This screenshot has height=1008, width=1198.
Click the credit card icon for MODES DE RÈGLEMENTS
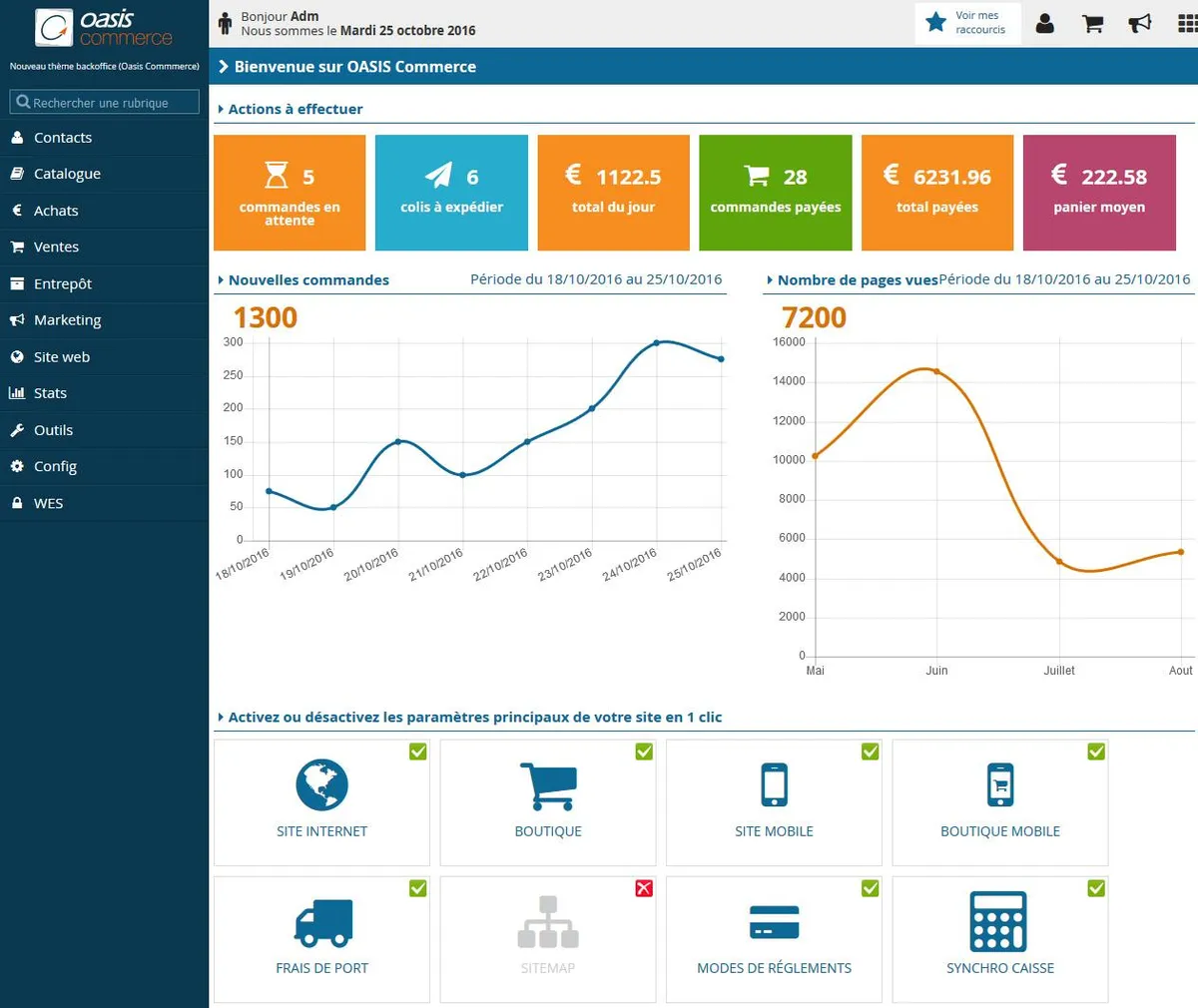(774, 922)
